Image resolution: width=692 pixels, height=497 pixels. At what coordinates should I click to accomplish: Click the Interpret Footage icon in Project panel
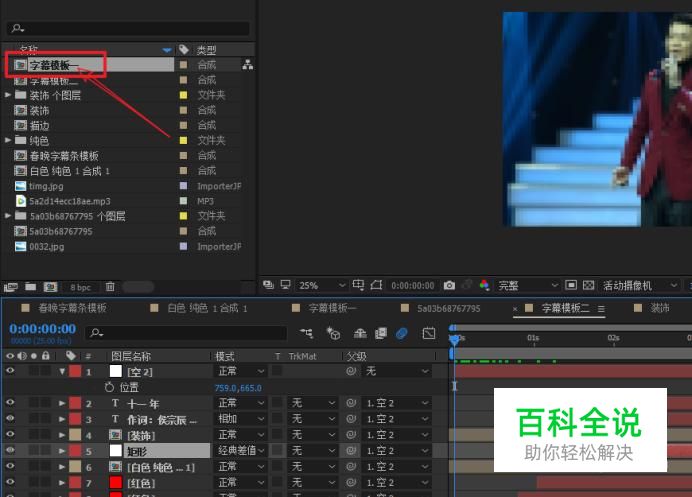click(11, 287)
